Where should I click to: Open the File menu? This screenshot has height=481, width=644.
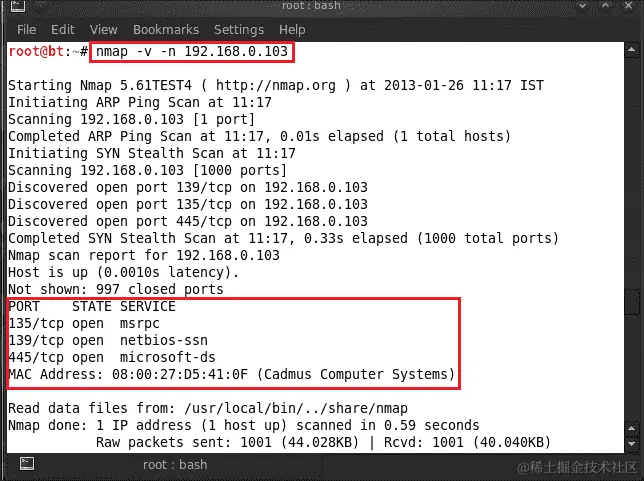coord(27,30)
